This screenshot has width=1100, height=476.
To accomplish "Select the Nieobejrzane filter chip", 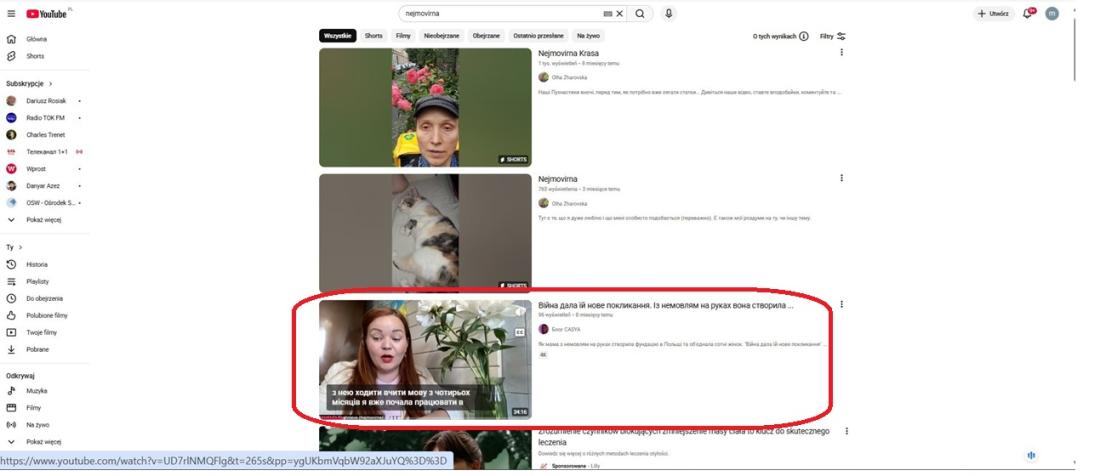I will pos(441,36).
